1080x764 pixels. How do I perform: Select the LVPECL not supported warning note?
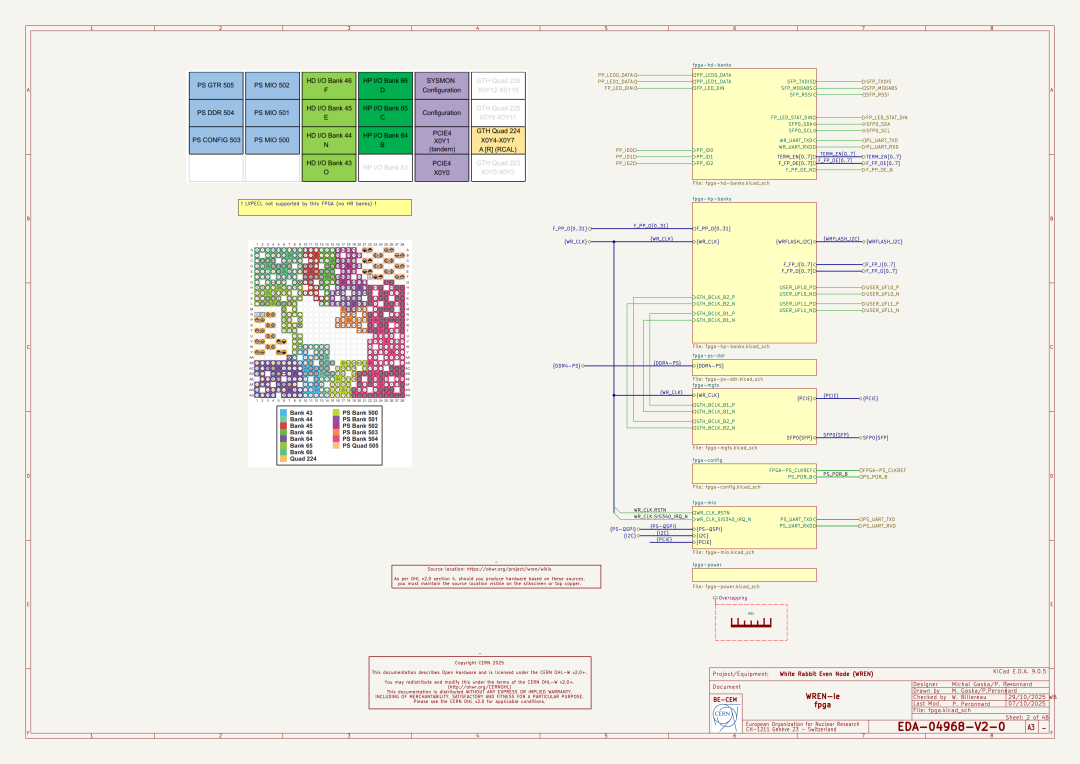coord(324,207)
